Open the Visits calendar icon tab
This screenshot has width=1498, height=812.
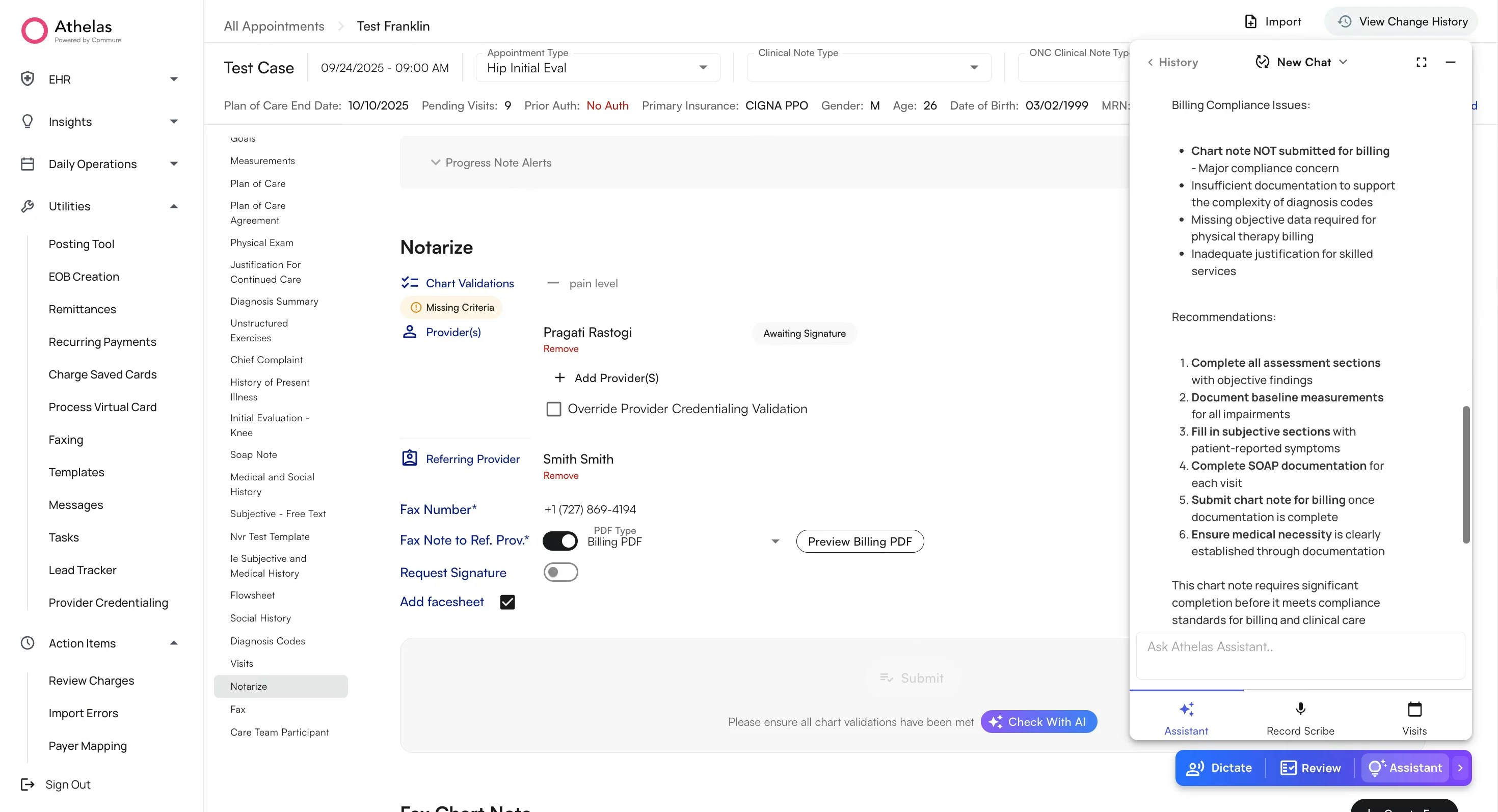pos(1414,709)
